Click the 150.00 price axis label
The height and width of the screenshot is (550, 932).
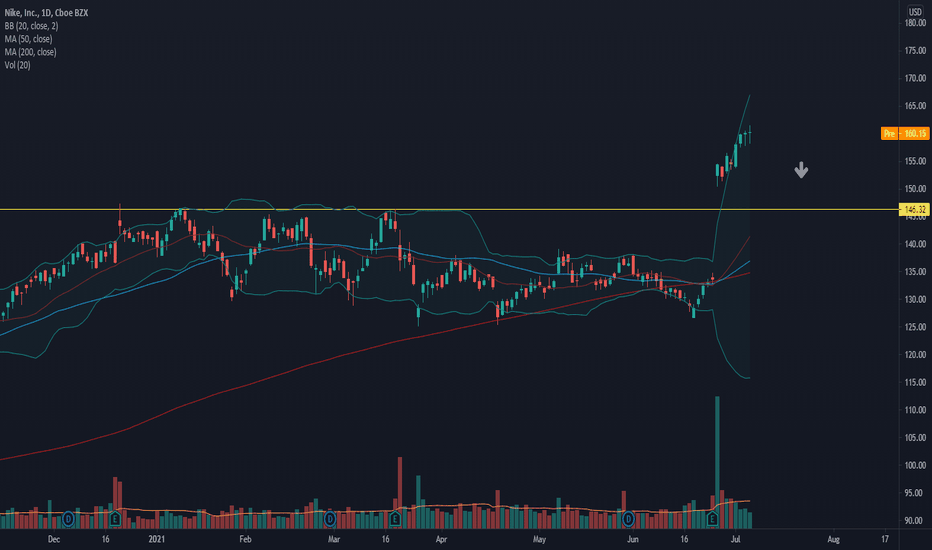pyautogui.click(x=915, y=188)
